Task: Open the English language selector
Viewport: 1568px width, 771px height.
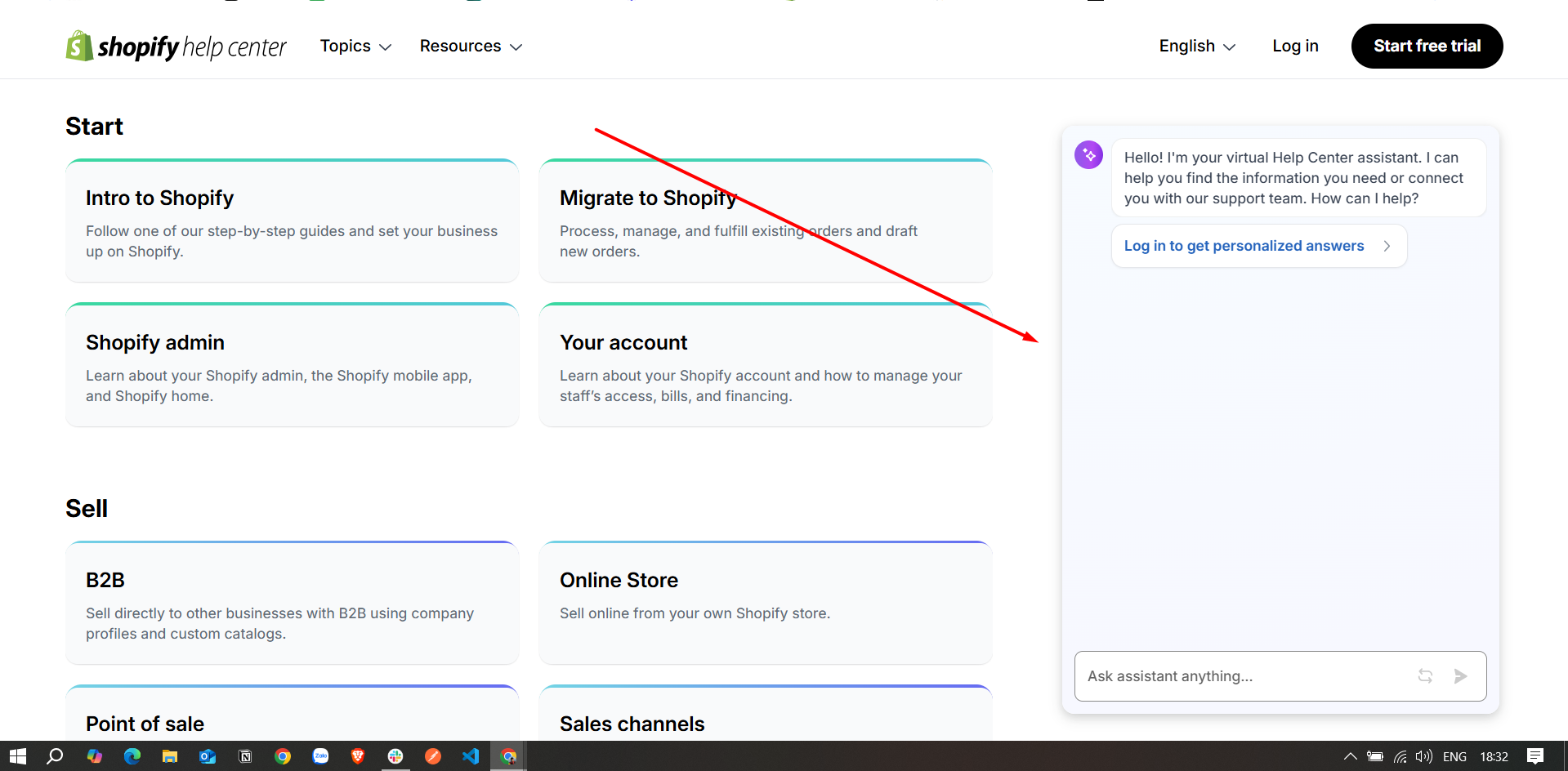Action: (x=1197, y=47)
